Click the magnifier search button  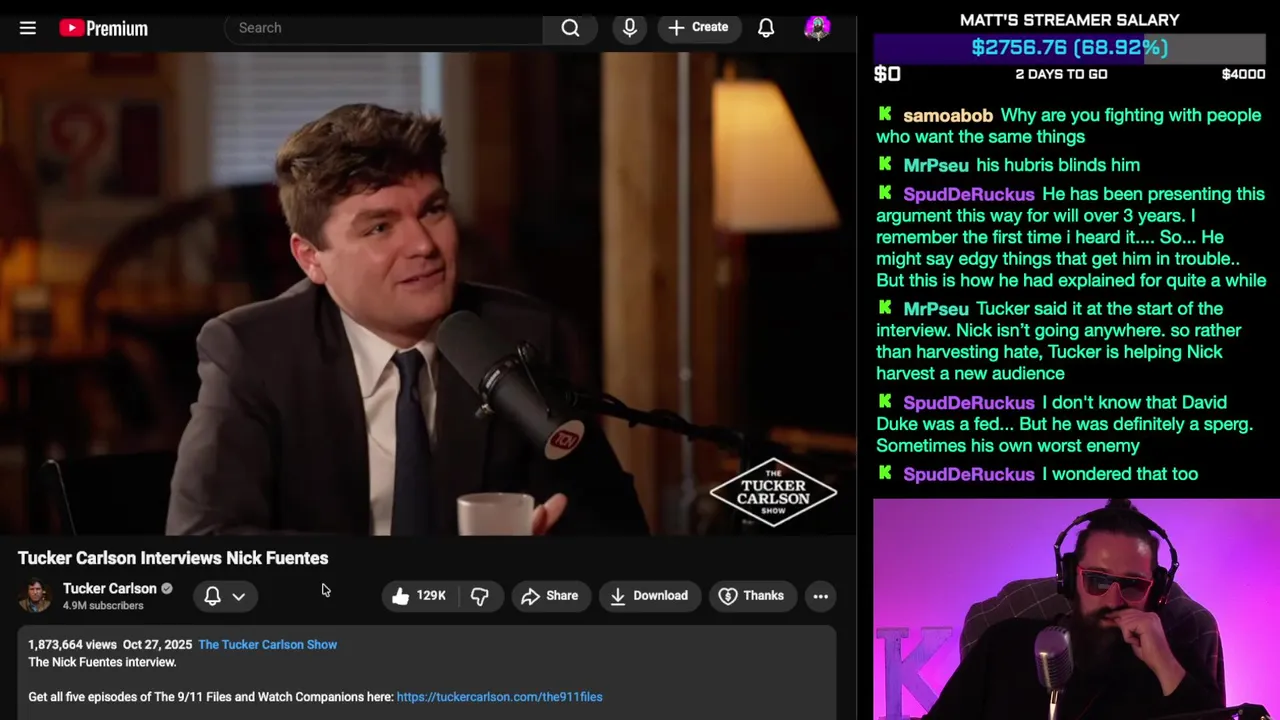570,28
